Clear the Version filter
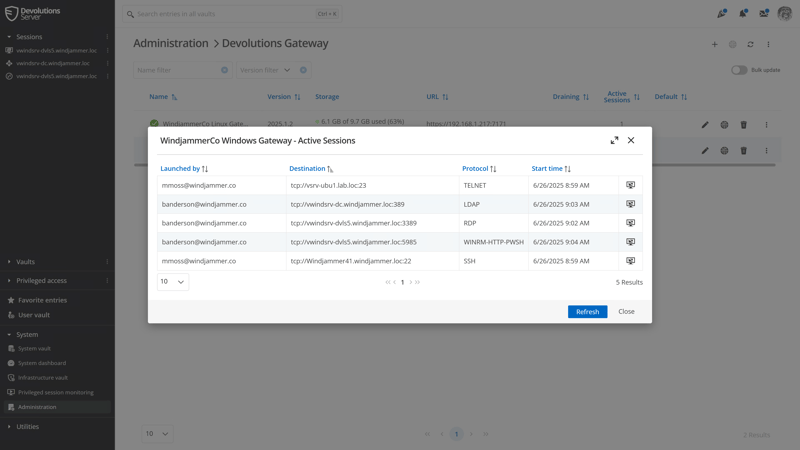Viewport: 800px width, 450px height. click(303, 70)
